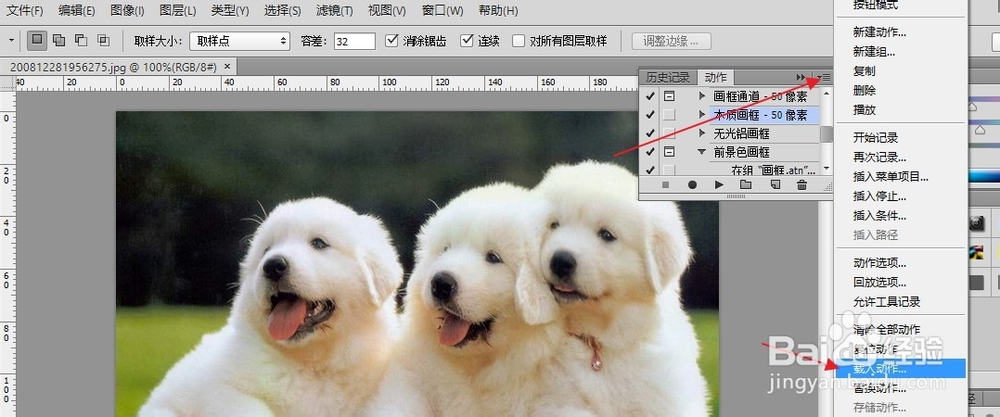
Task: Choose 再次记录... from flyout menu
Action: click(879, 157)
